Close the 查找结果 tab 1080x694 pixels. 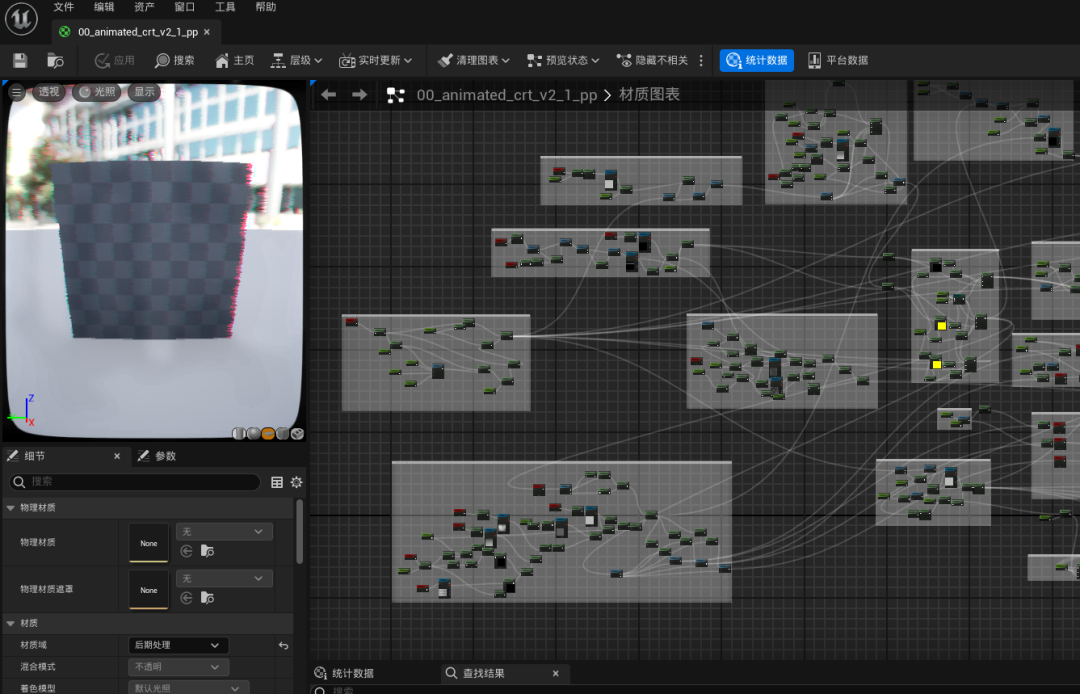tap(556, 673)
